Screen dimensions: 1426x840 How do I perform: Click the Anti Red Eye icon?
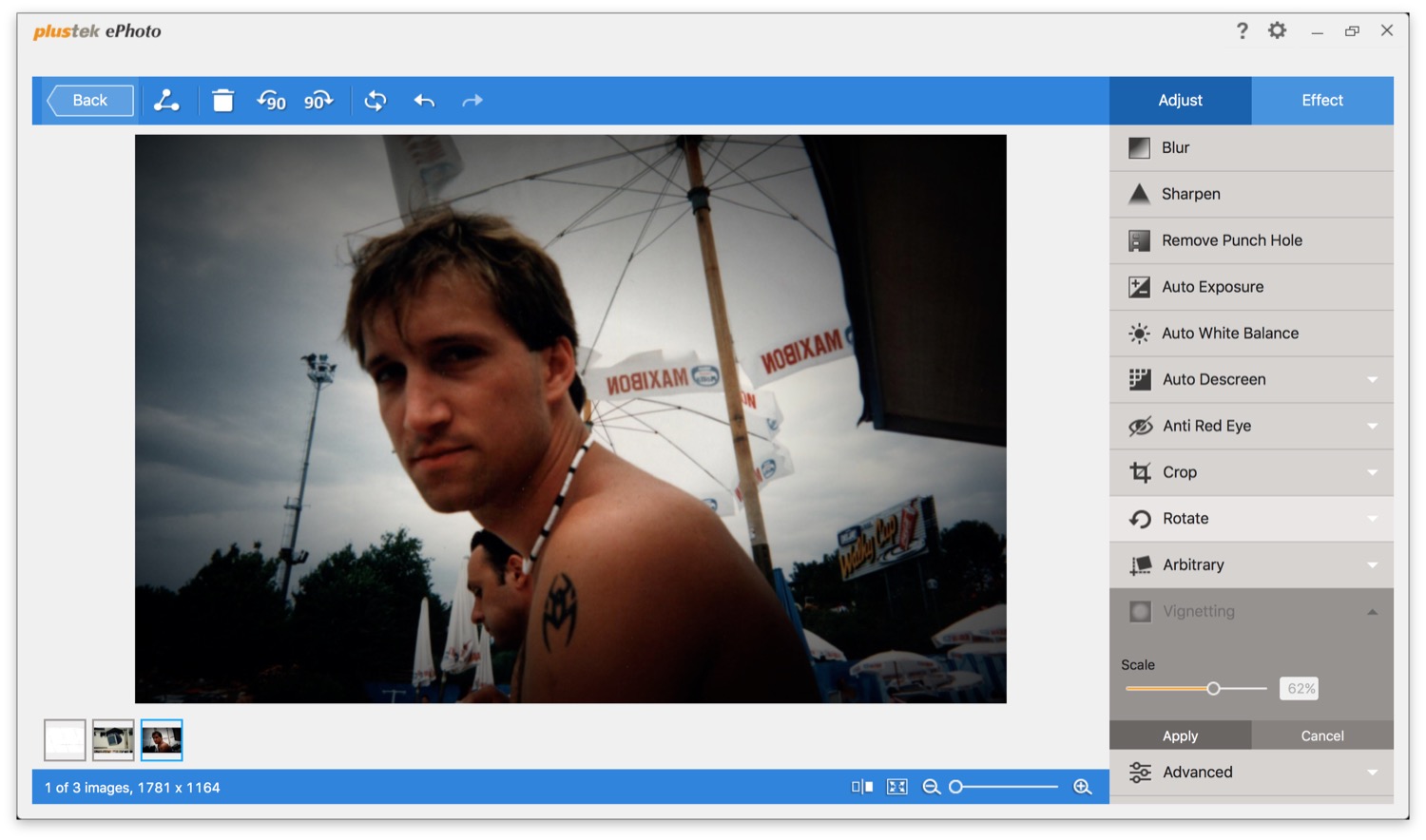pos(1140,426)
